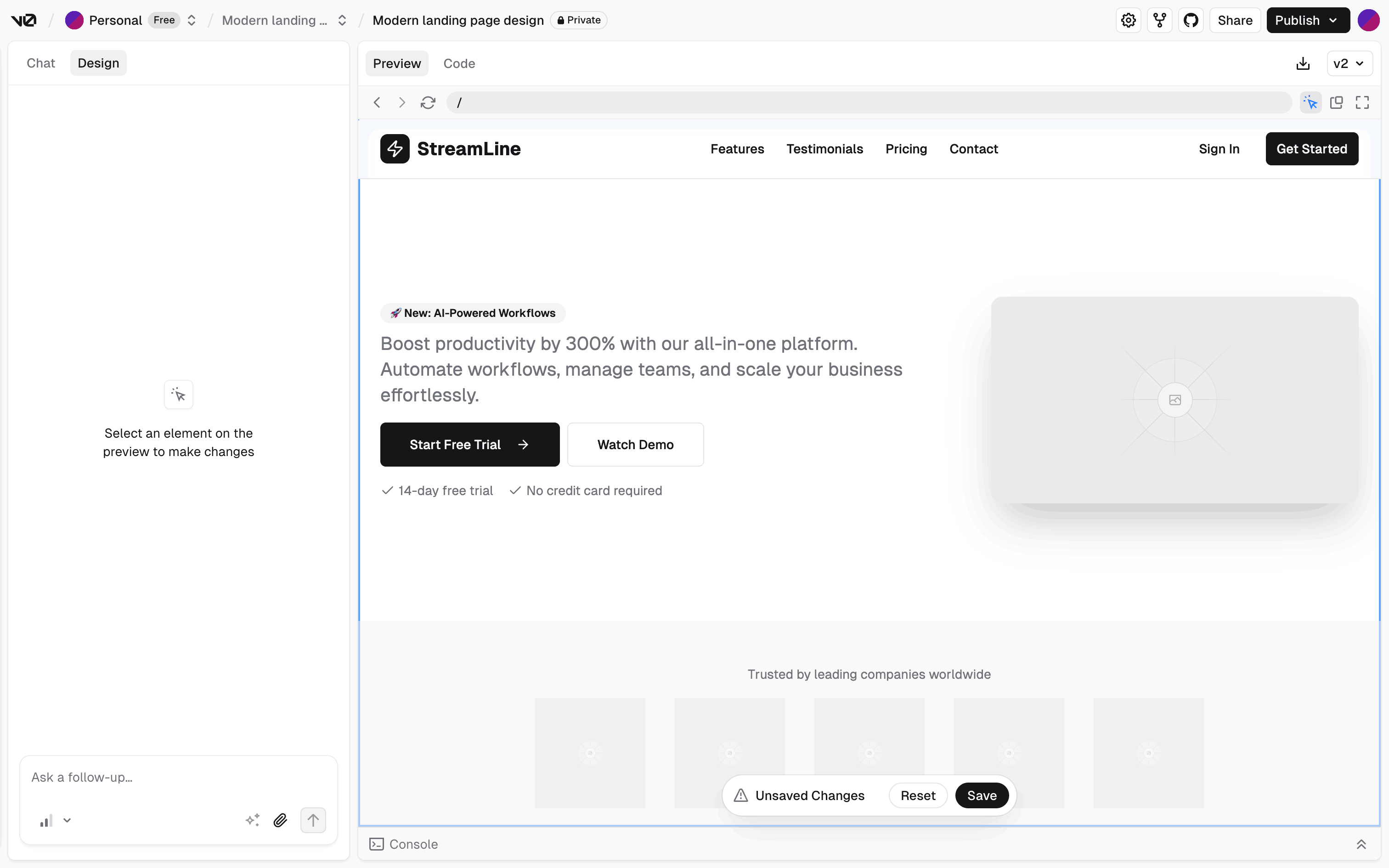Expand the Personal workspace switcher
Image resolution: width=1389 pixels, height=868 pixels.
pyautogui.click(x=192, y=20)
